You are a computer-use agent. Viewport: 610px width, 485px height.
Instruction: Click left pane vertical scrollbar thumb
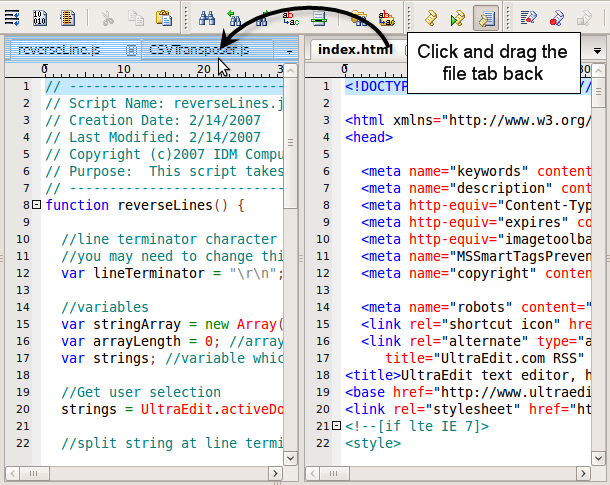coord(290,143)
